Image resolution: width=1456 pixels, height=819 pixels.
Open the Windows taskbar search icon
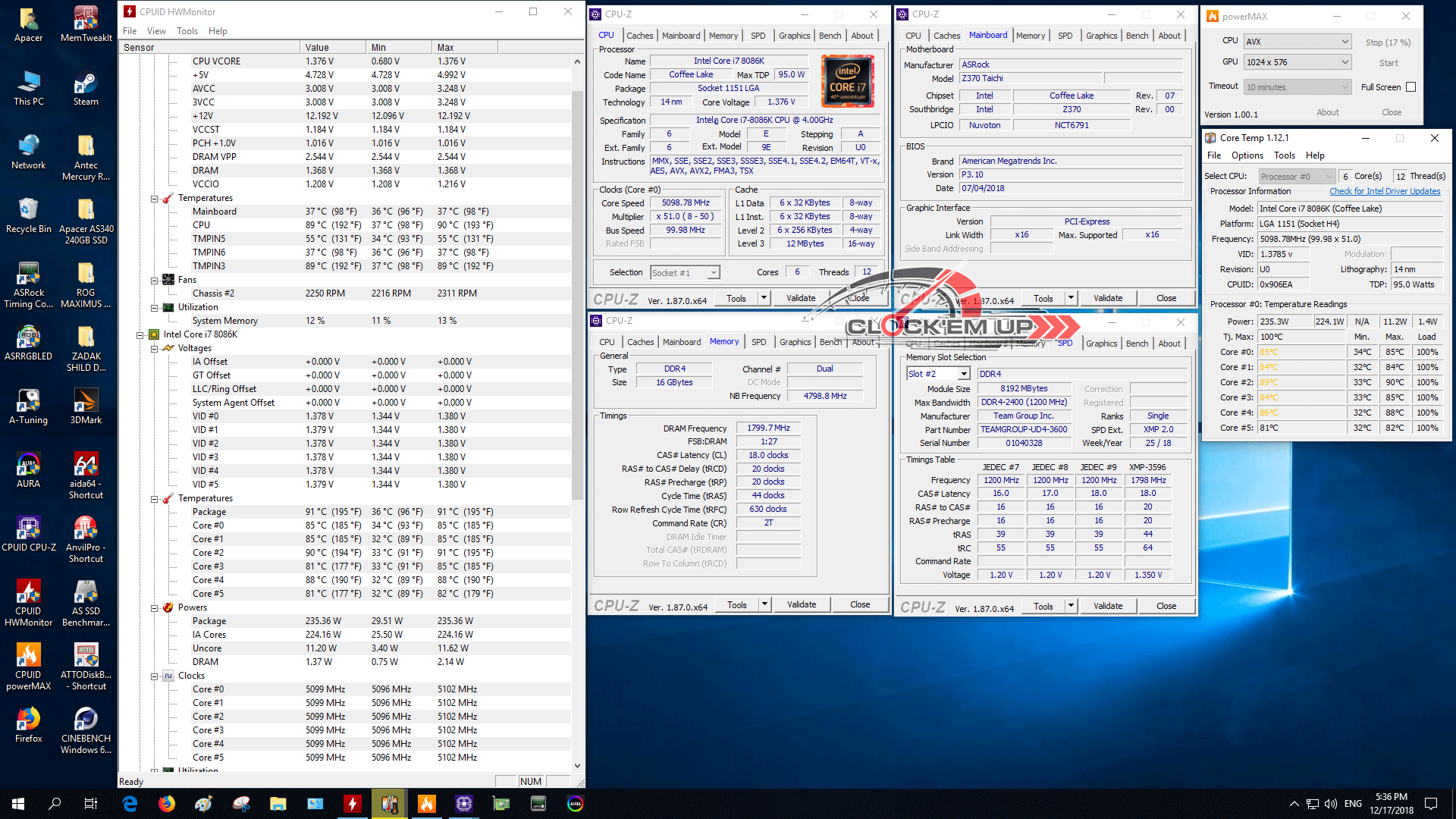coord(55,804)
